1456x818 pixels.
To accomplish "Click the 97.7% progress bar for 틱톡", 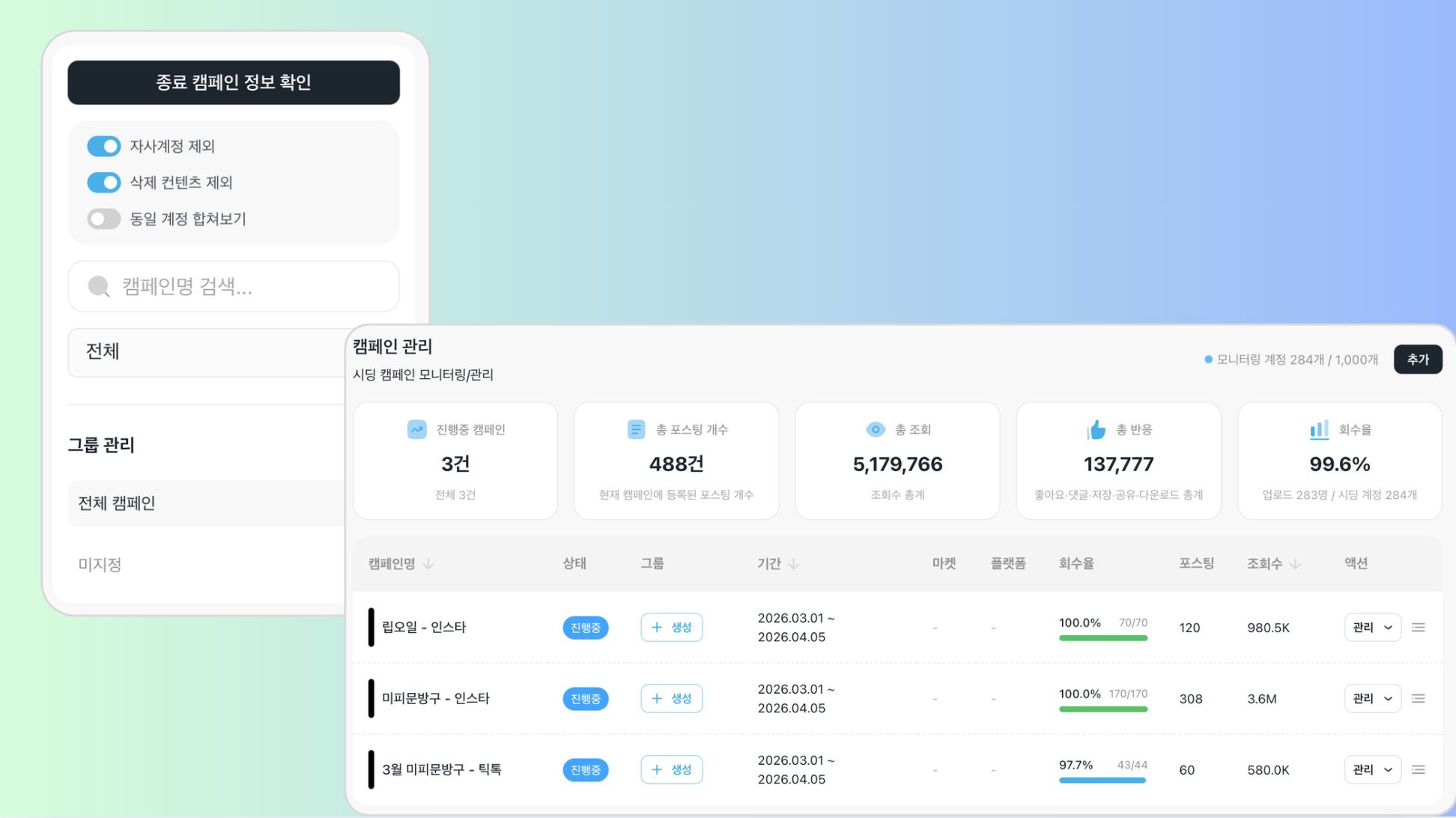I will pyautogui.click(x=1102, y=781).
